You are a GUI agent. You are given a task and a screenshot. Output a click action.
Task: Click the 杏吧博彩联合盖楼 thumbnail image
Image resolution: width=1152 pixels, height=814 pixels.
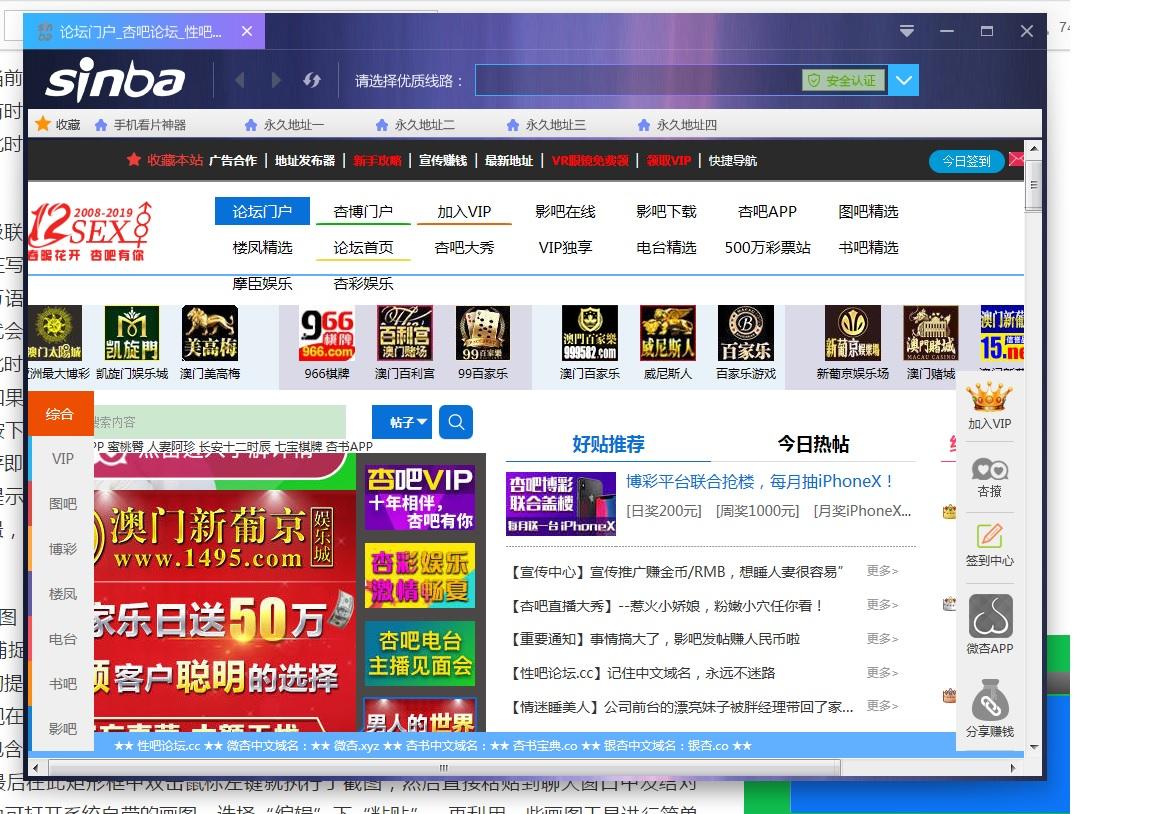[x=561, y=503]
